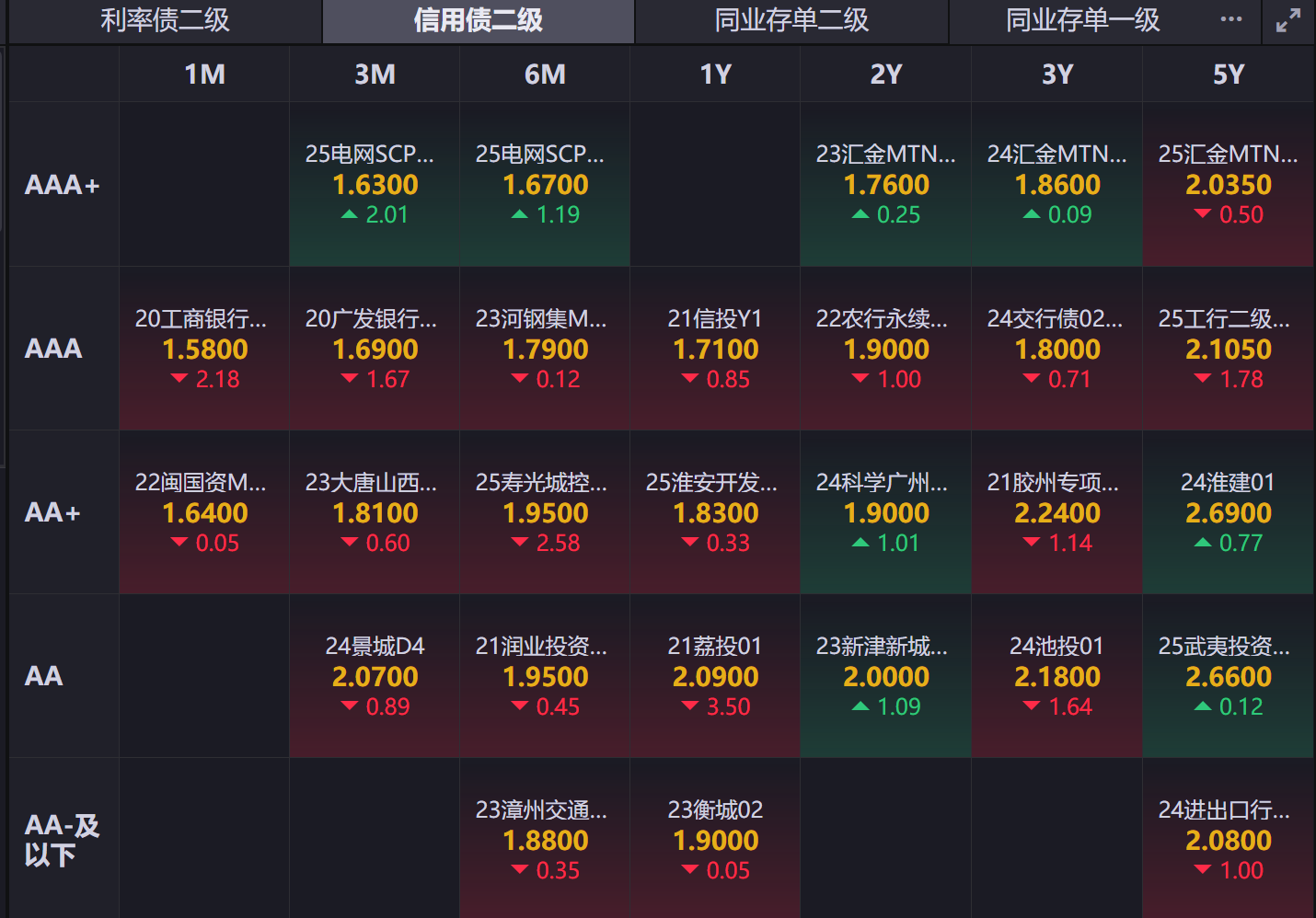Open the 23汇金MTN bond cell
The image size is (1316, 918).
point(886,184)
